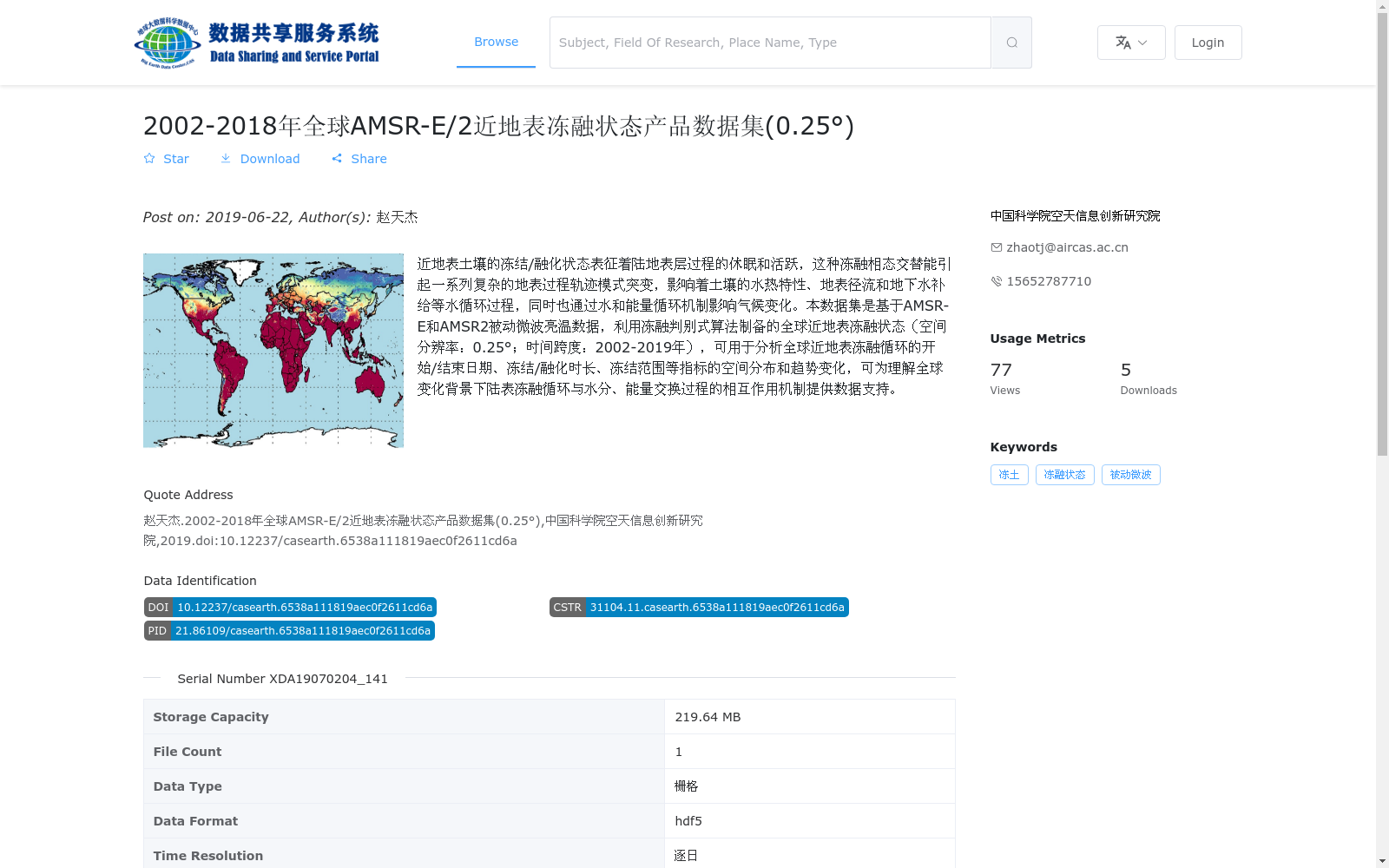Click the scrollbar up arrow
Image resolution: width=1389 pixels, height=868 pixels.
pos(1382,6)
